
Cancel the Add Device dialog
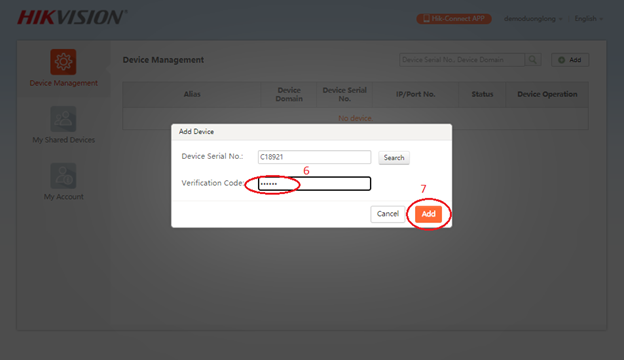tap(388, 214)
